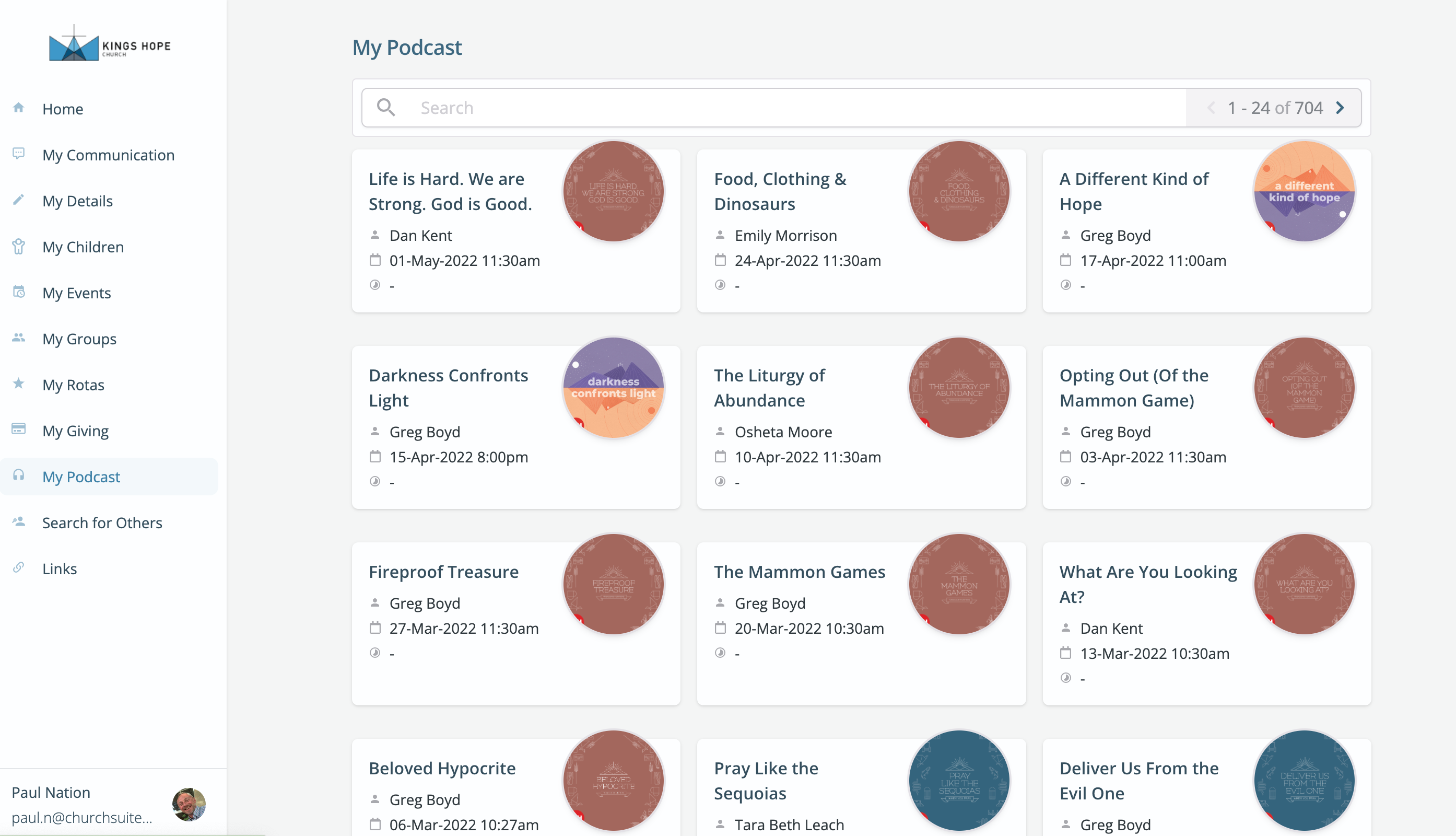
Task: Click Pray Like the Sequoias artwork
Action: [x=958, y=780]
